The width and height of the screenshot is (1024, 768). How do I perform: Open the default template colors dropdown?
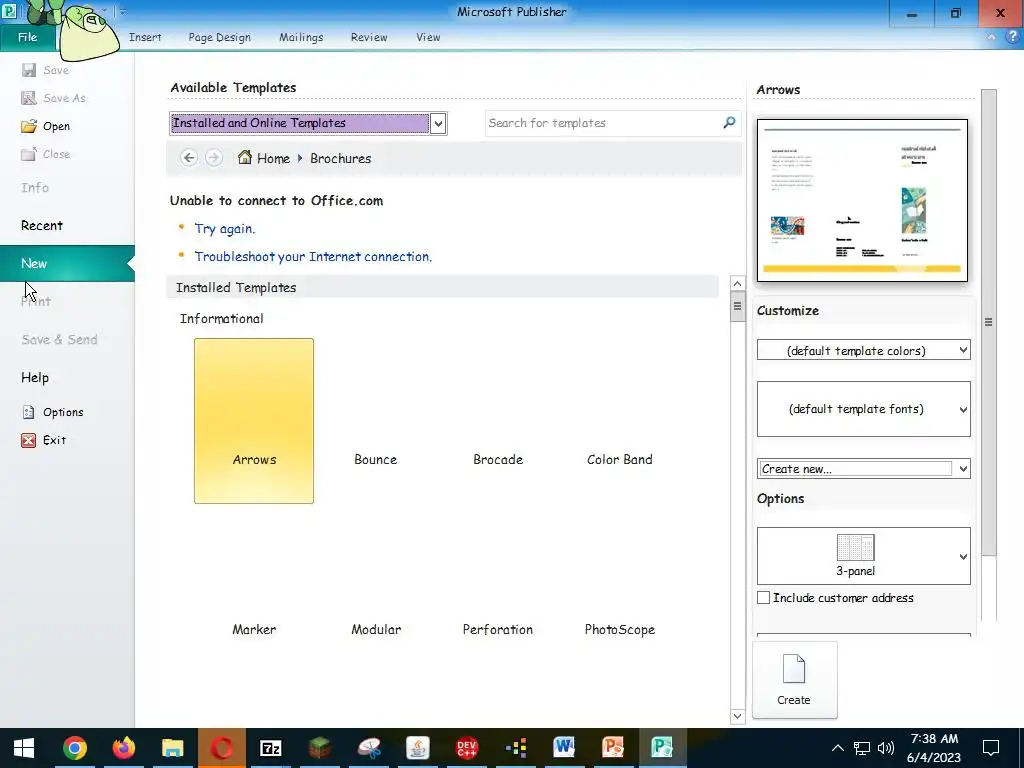(x=863, y=350)
